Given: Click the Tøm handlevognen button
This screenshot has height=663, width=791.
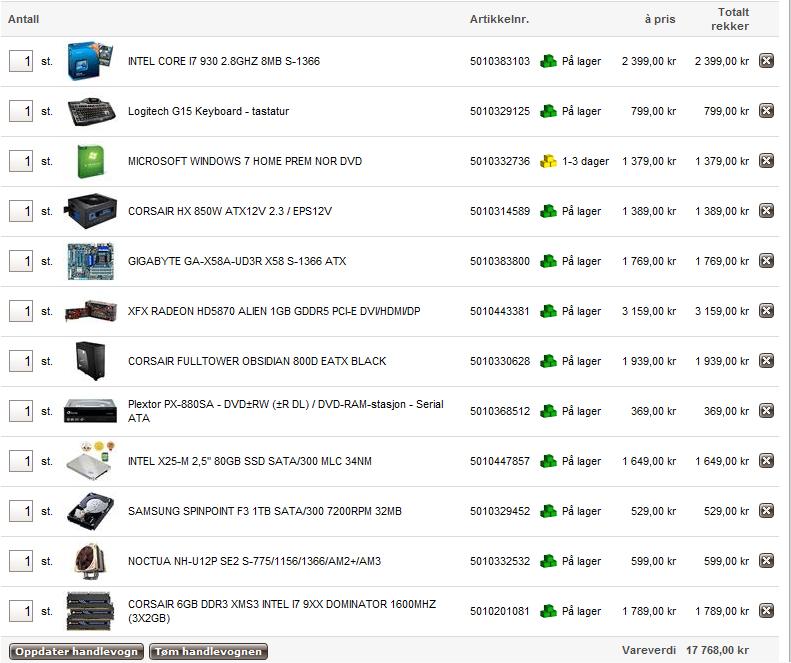Looking at the screenshot, I should coord(208,651).
